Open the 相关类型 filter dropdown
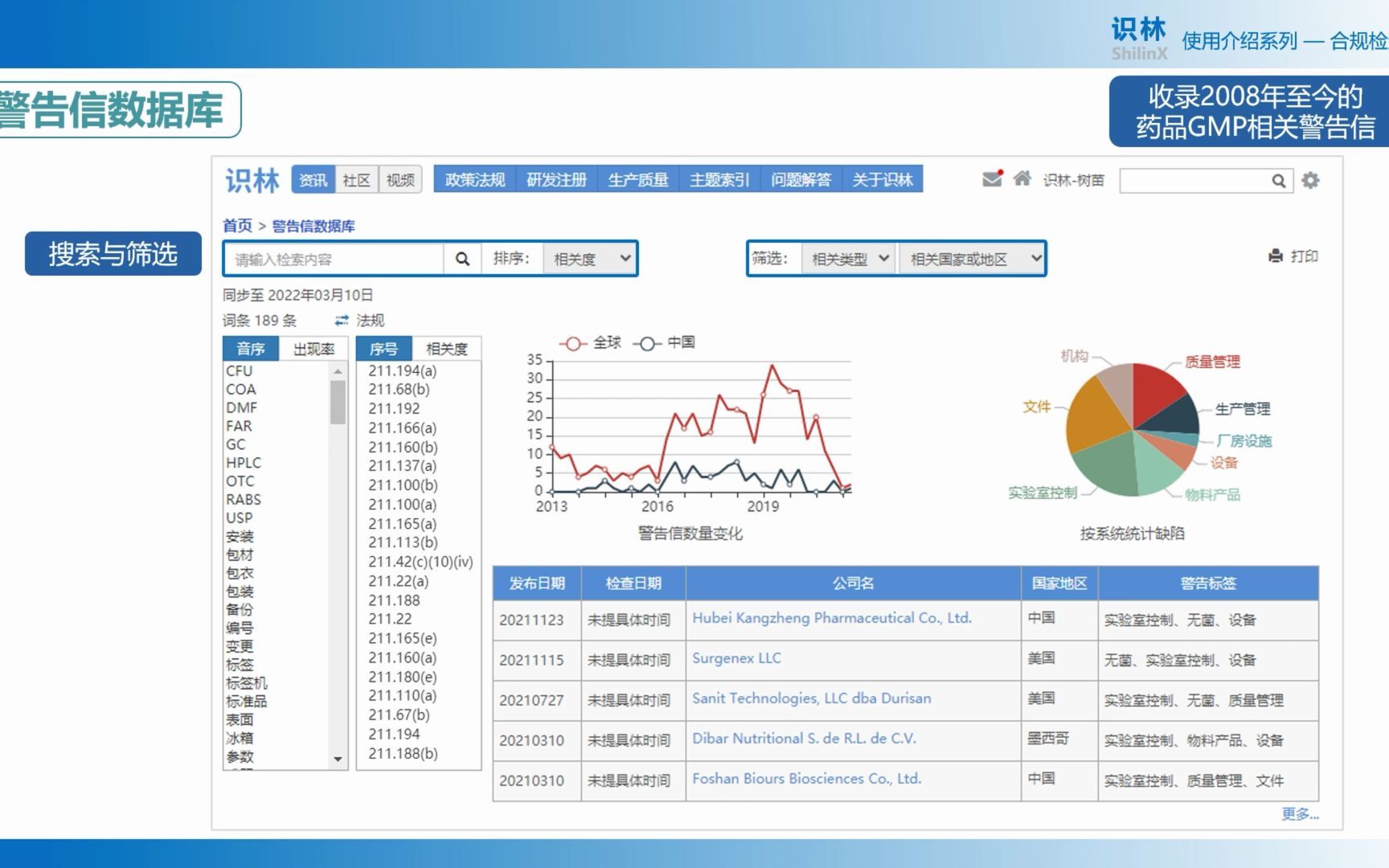Screen dimensions: 1389x868 (849, 259)
